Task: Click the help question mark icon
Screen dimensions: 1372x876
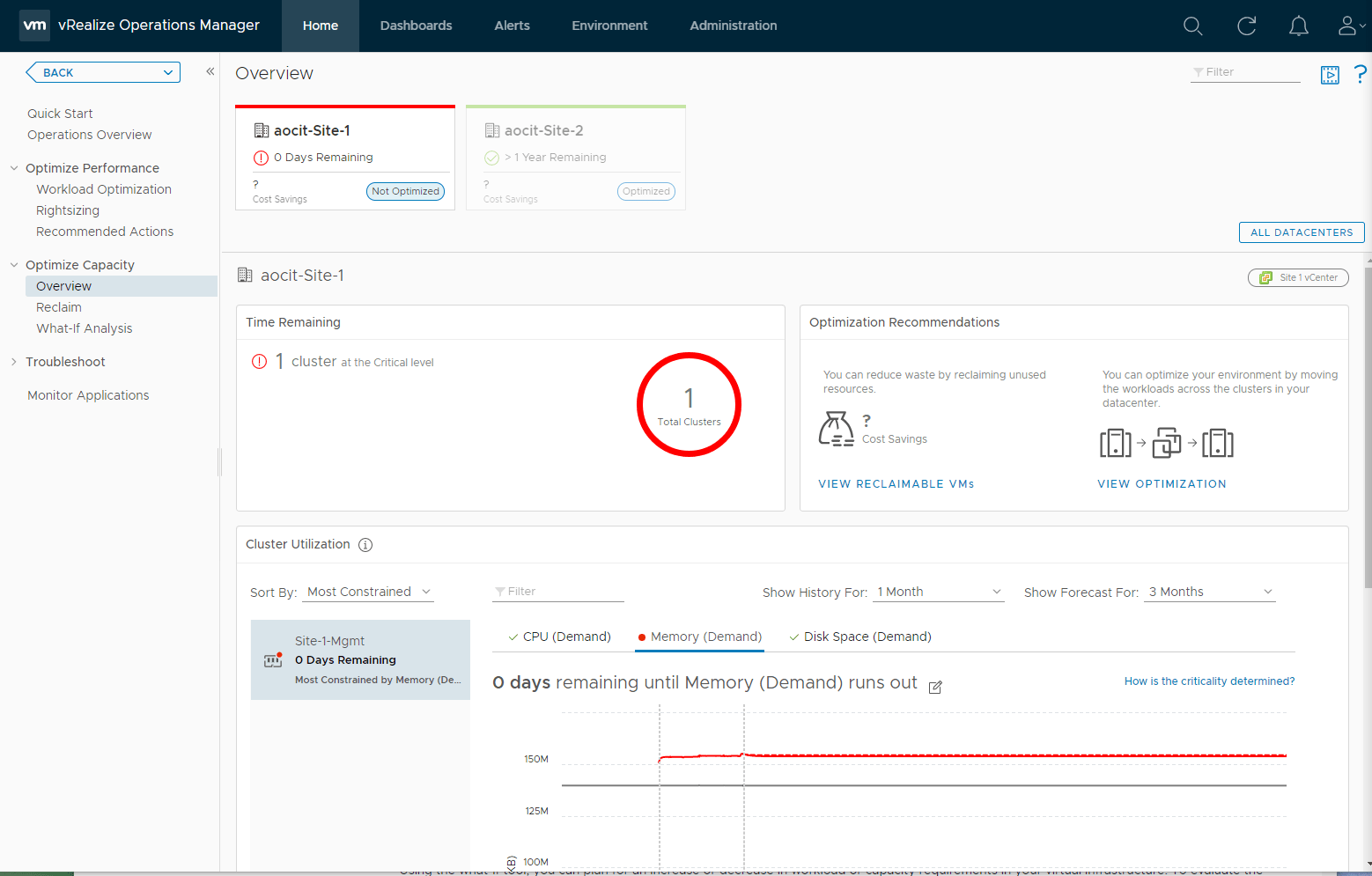Action: point(1361,74)
